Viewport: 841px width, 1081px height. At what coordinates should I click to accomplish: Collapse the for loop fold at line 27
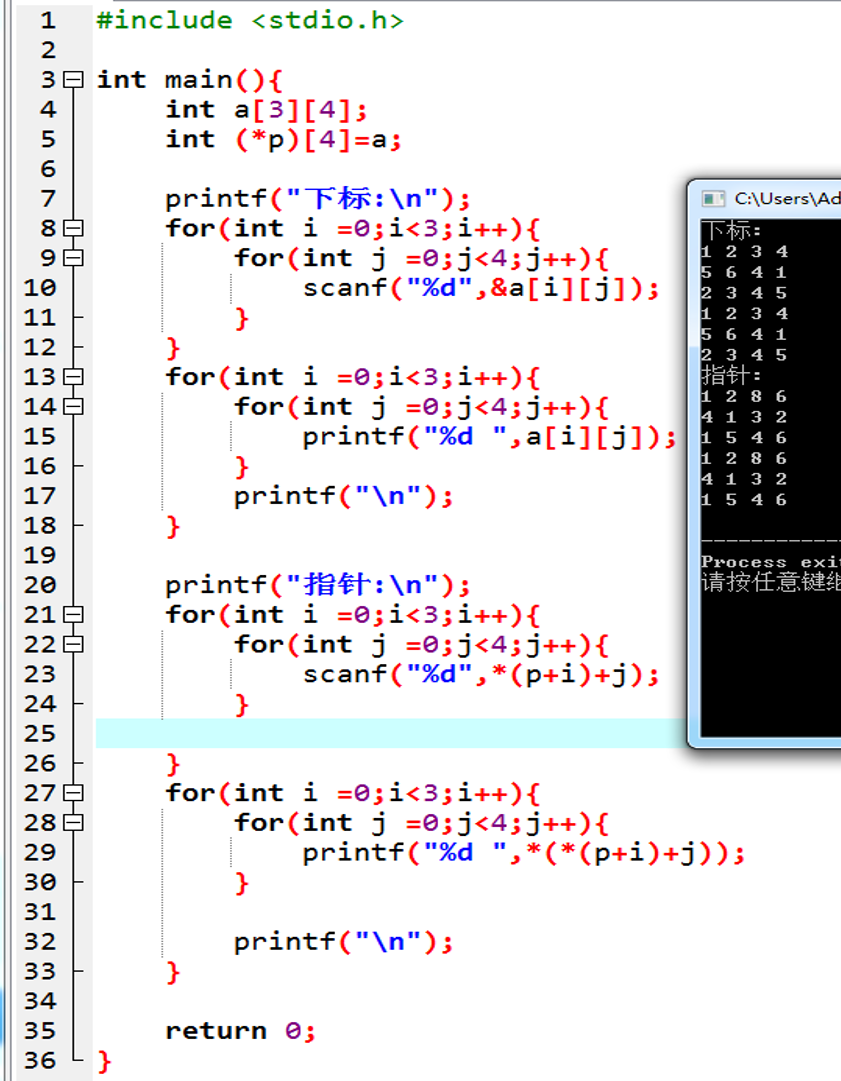(x=73, y=793)
